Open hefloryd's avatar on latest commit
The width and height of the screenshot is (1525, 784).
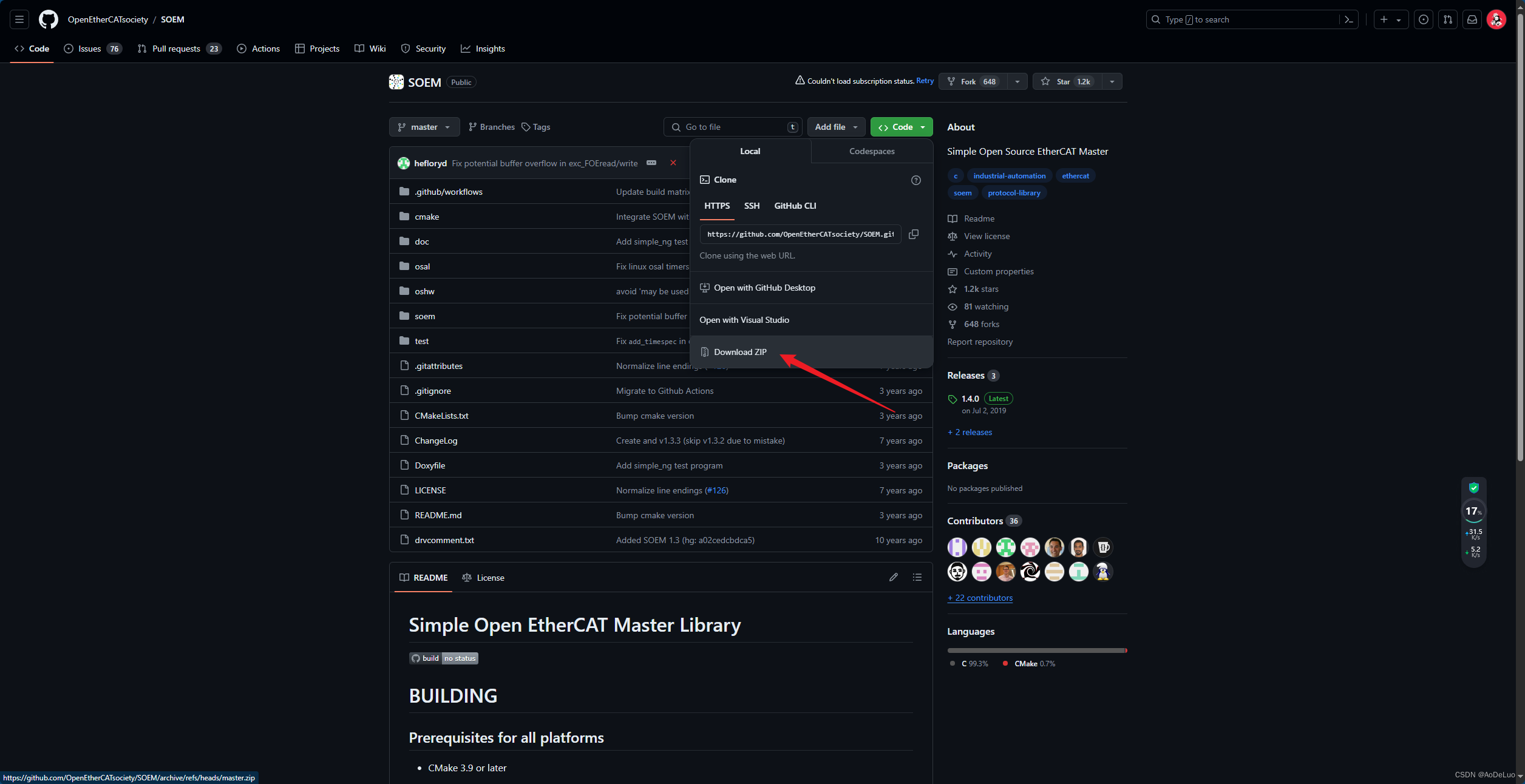pos(404,163)
